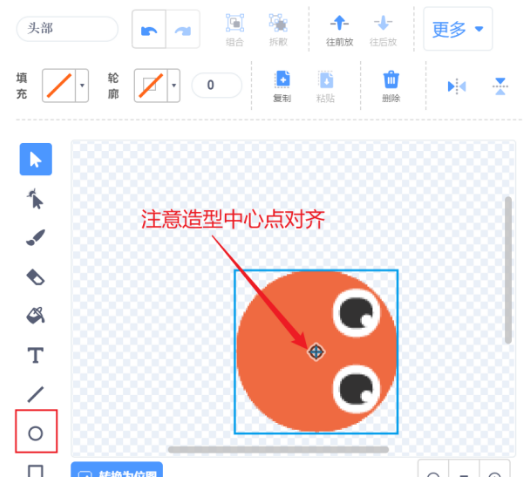This screenshot has height=478, width=531.
Task: Click the fill color swatch
Action: pos(59,85)
